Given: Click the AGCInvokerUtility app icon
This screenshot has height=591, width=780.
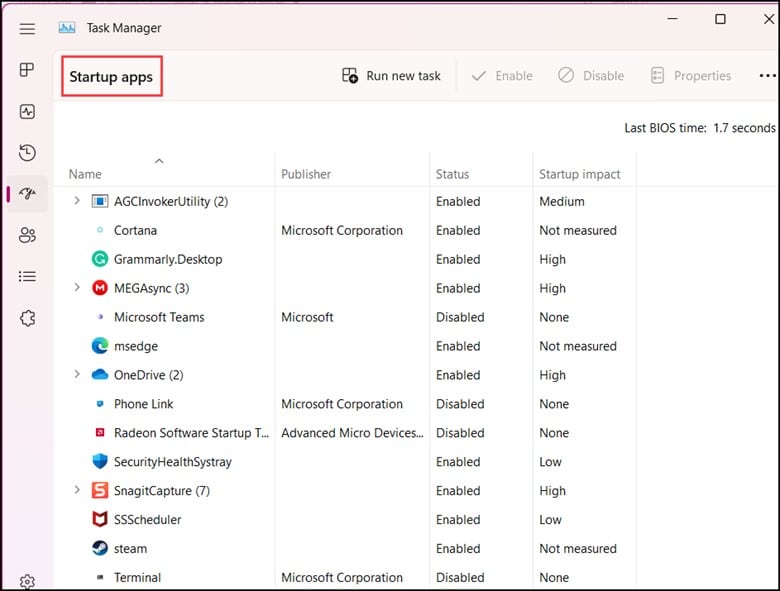Looking at the screenshot, I should (x=100, y=201).
